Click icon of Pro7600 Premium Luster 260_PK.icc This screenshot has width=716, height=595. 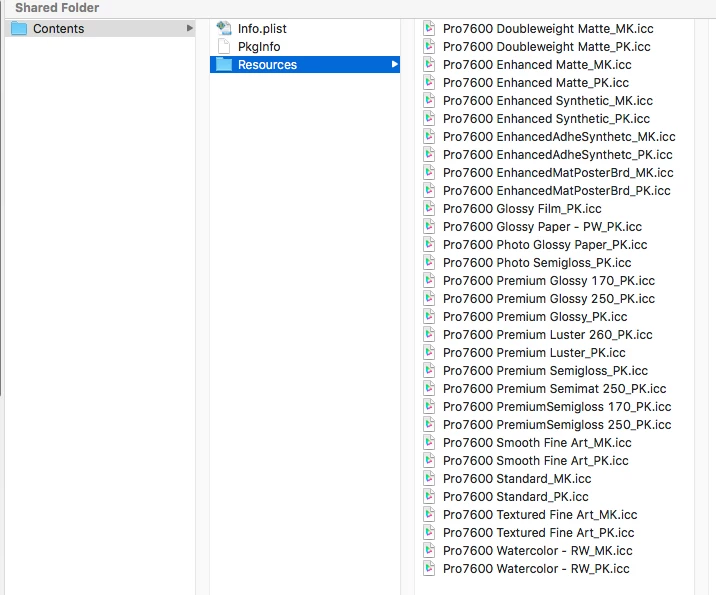(x=429, y=334)
